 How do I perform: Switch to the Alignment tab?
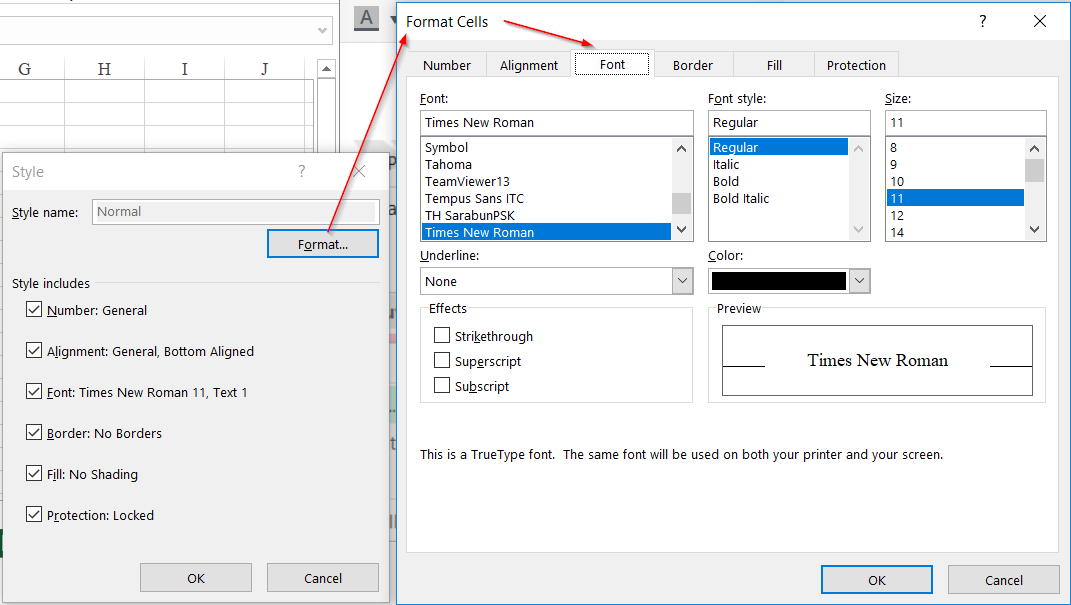click(529, 65)
